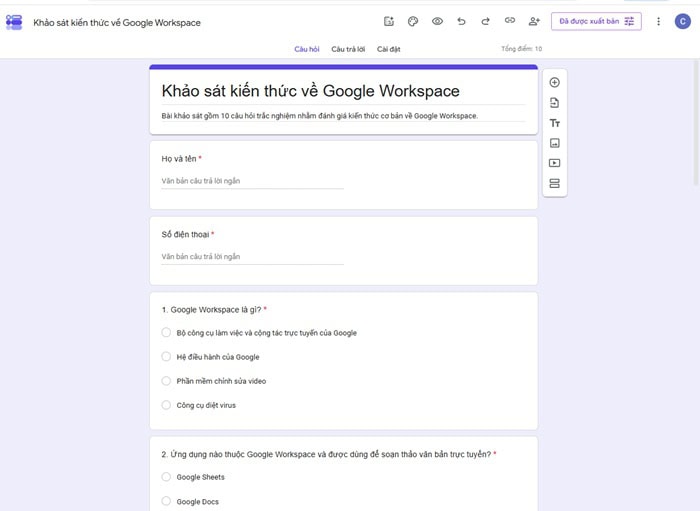Click the 'Họ và tên' question title

(179, 159)
